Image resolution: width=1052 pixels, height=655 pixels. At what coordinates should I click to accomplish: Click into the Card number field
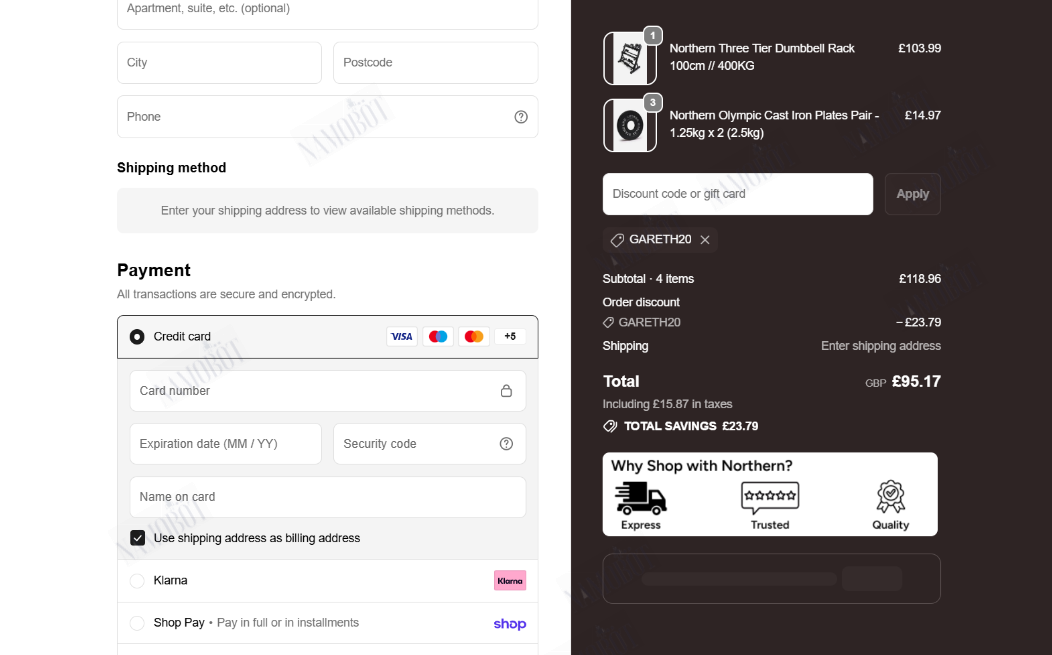[327, 391]
